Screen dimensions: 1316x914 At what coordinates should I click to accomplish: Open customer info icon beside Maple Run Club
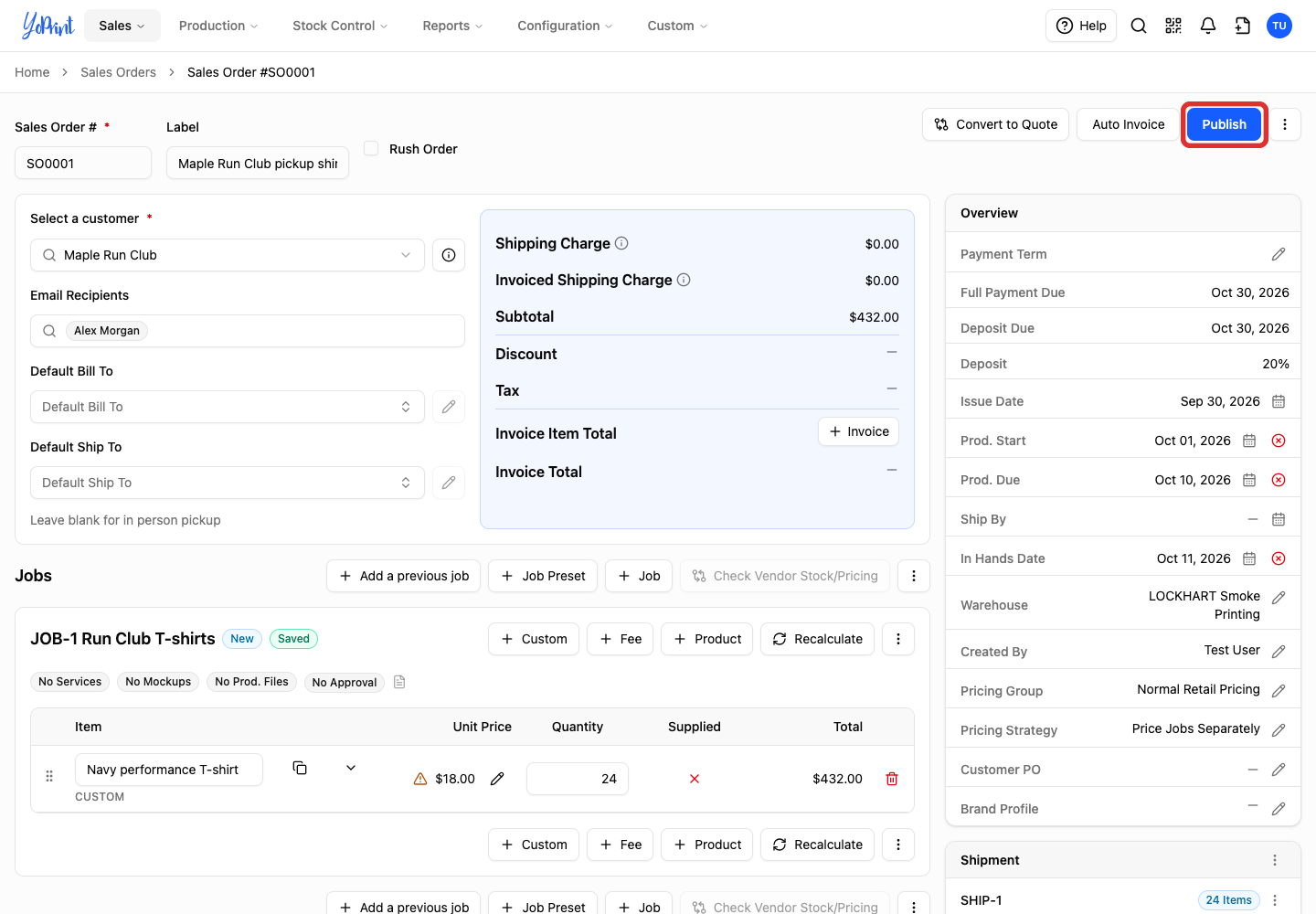(449, 255)
